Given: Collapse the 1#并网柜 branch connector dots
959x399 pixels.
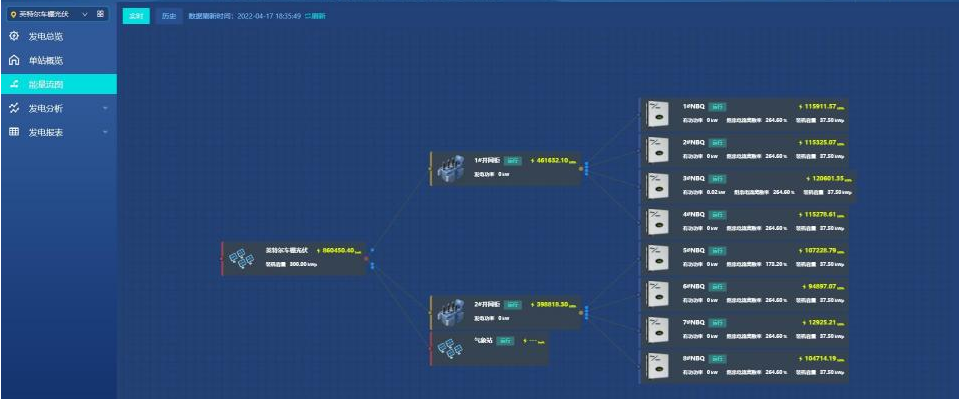Looking at the screenshot, I should click(587, 168).
